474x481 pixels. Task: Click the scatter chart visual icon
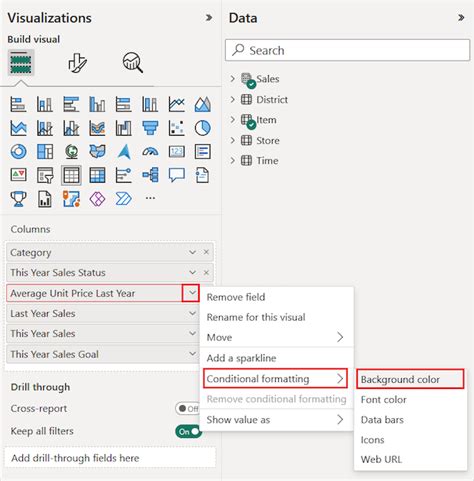(176, 128)
